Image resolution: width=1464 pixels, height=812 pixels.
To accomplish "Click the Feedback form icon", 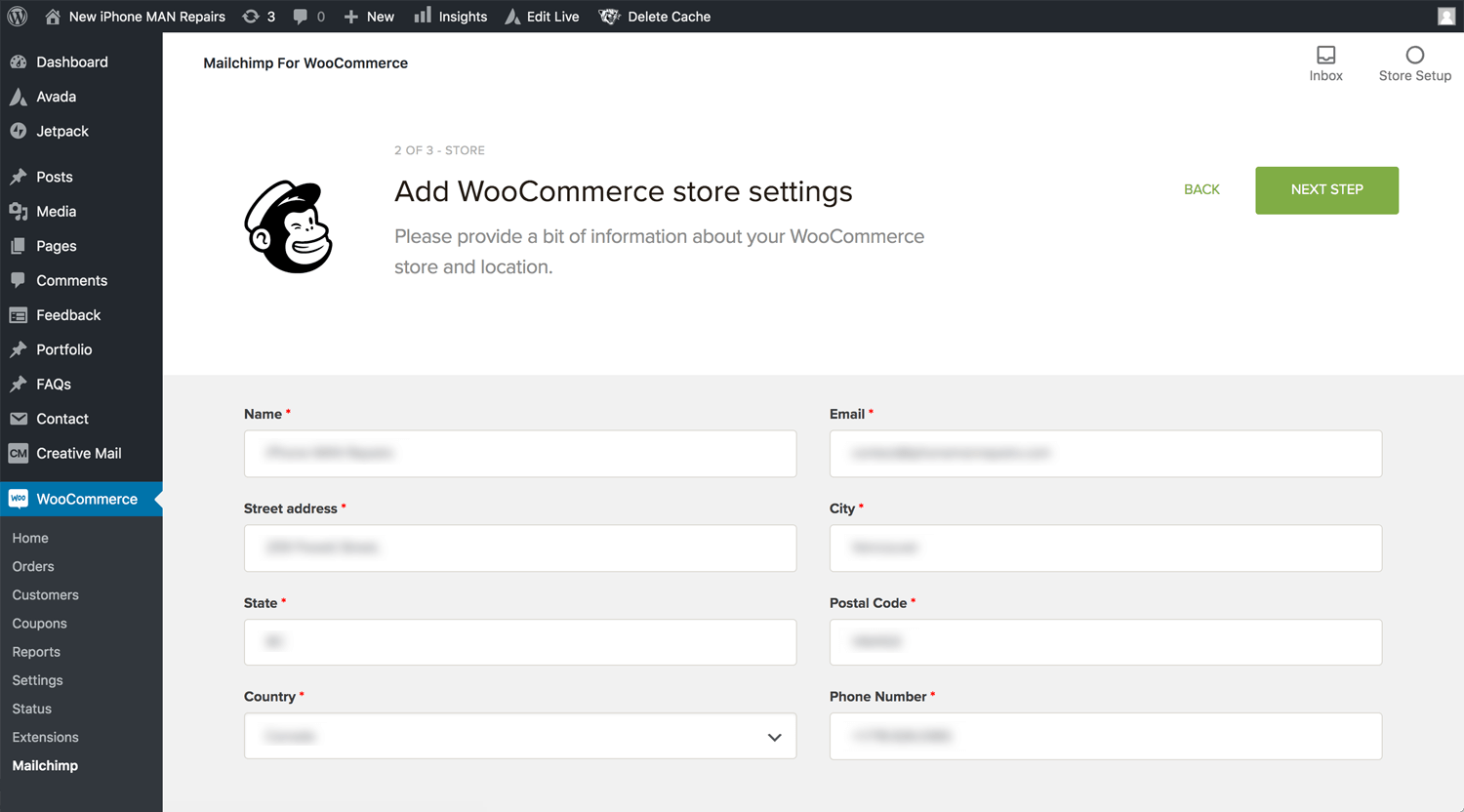I will click(19, 315).
